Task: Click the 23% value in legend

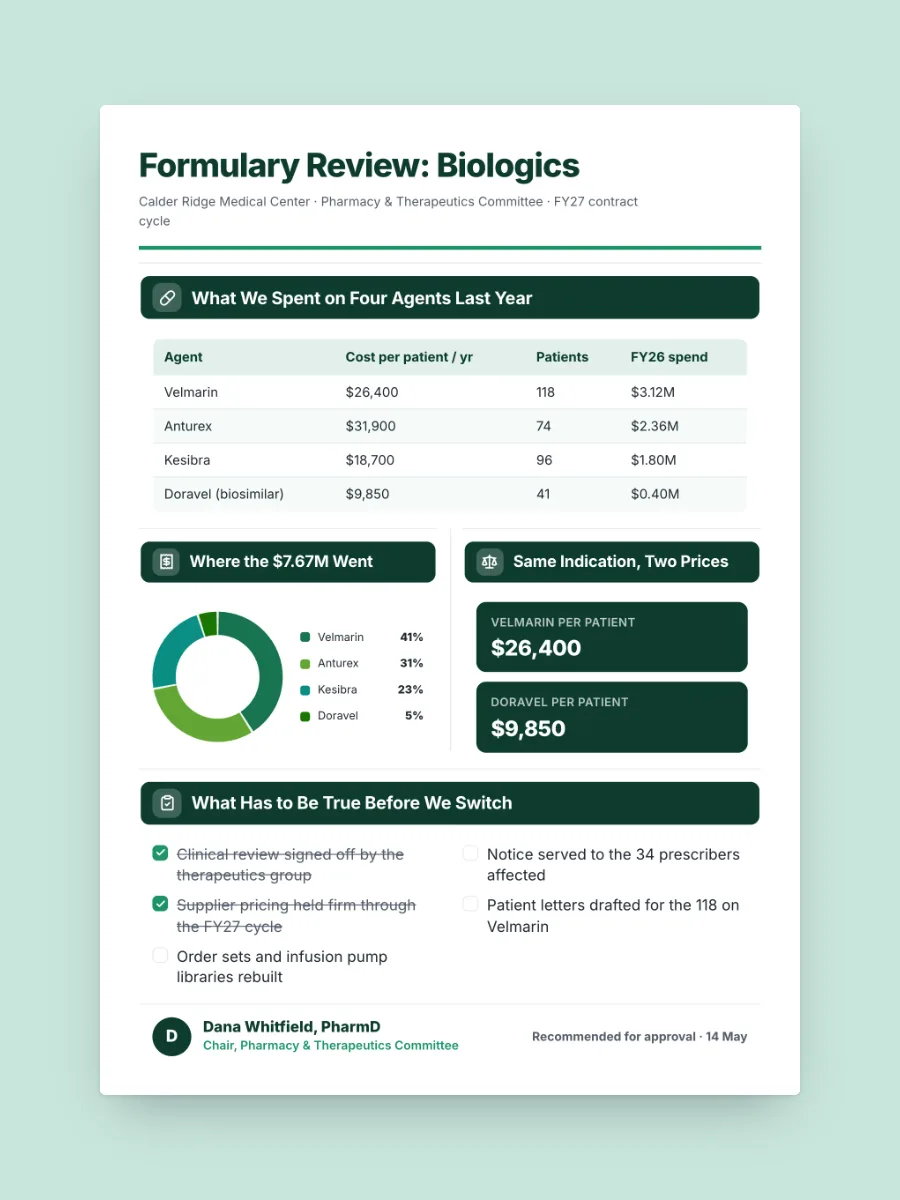Action: coord(411,689)
